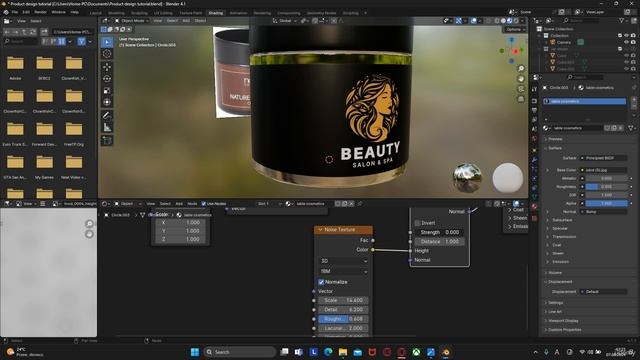This screenshot has height=360, width=640.
Task: Expand the Settings panel in material properties
Action: (555, 303)
